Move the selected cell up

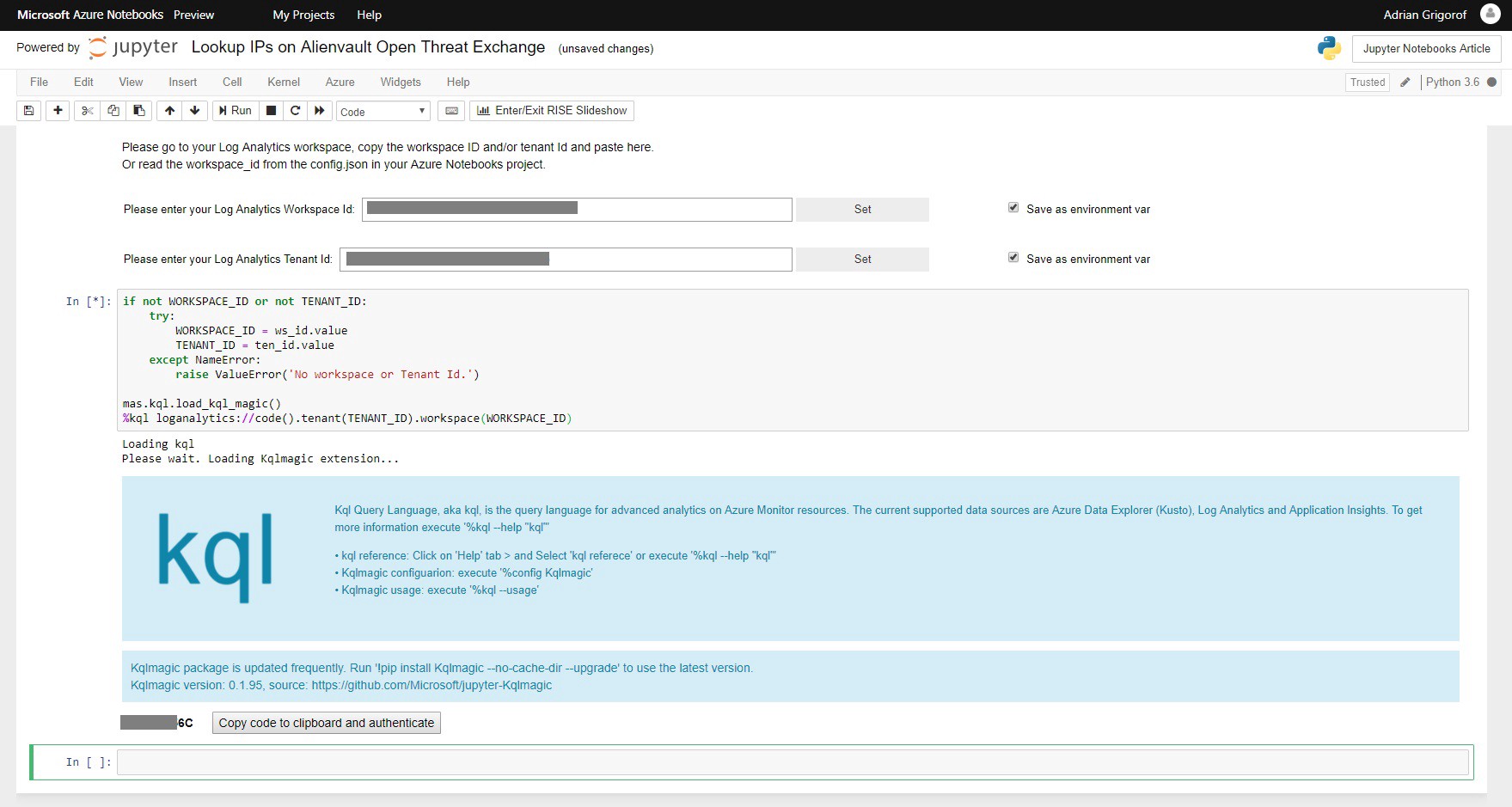tap(169, 111)
